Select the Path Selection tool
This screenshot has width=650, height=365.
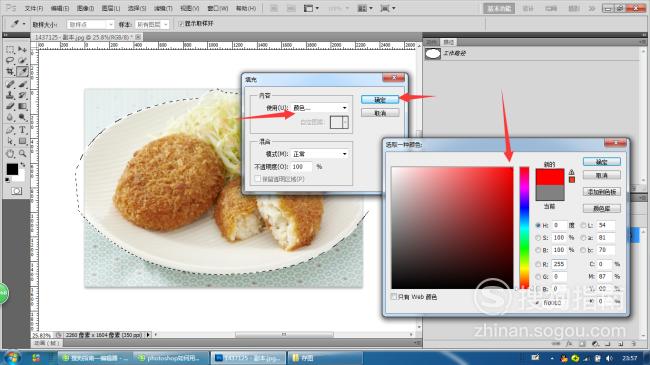(10, 141)
